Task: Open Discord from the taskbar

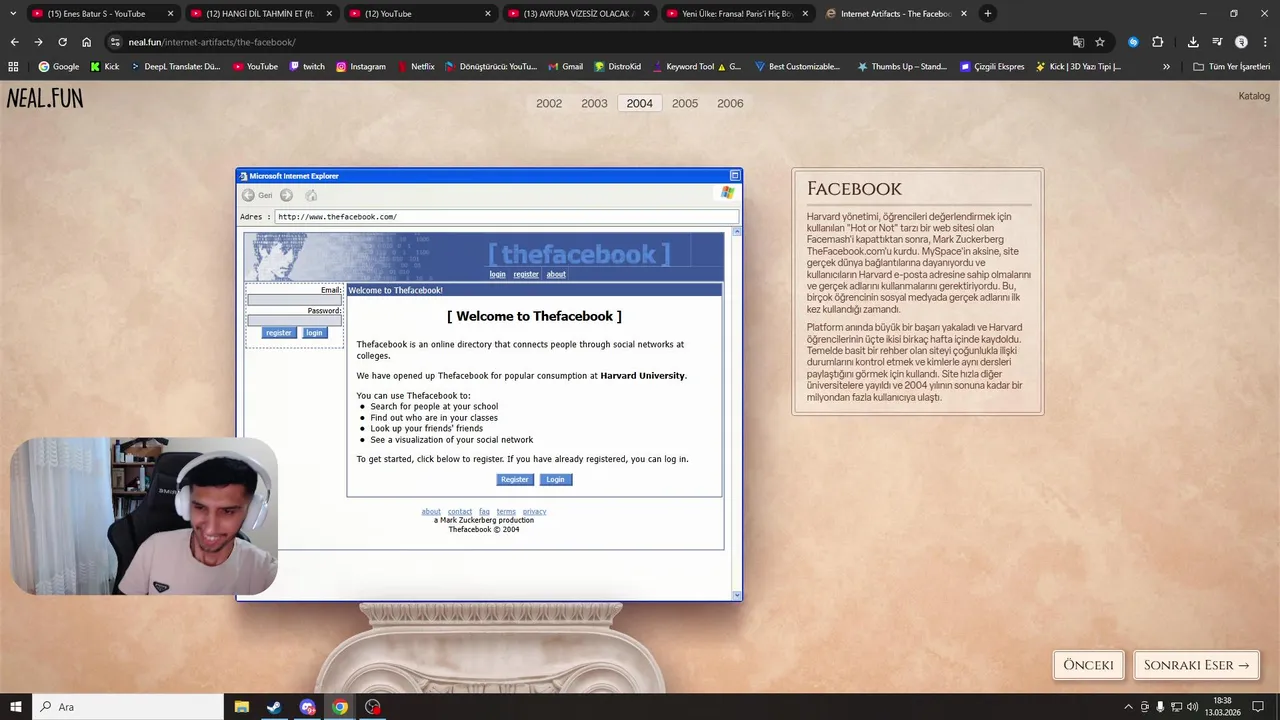Action: (307, 707)
